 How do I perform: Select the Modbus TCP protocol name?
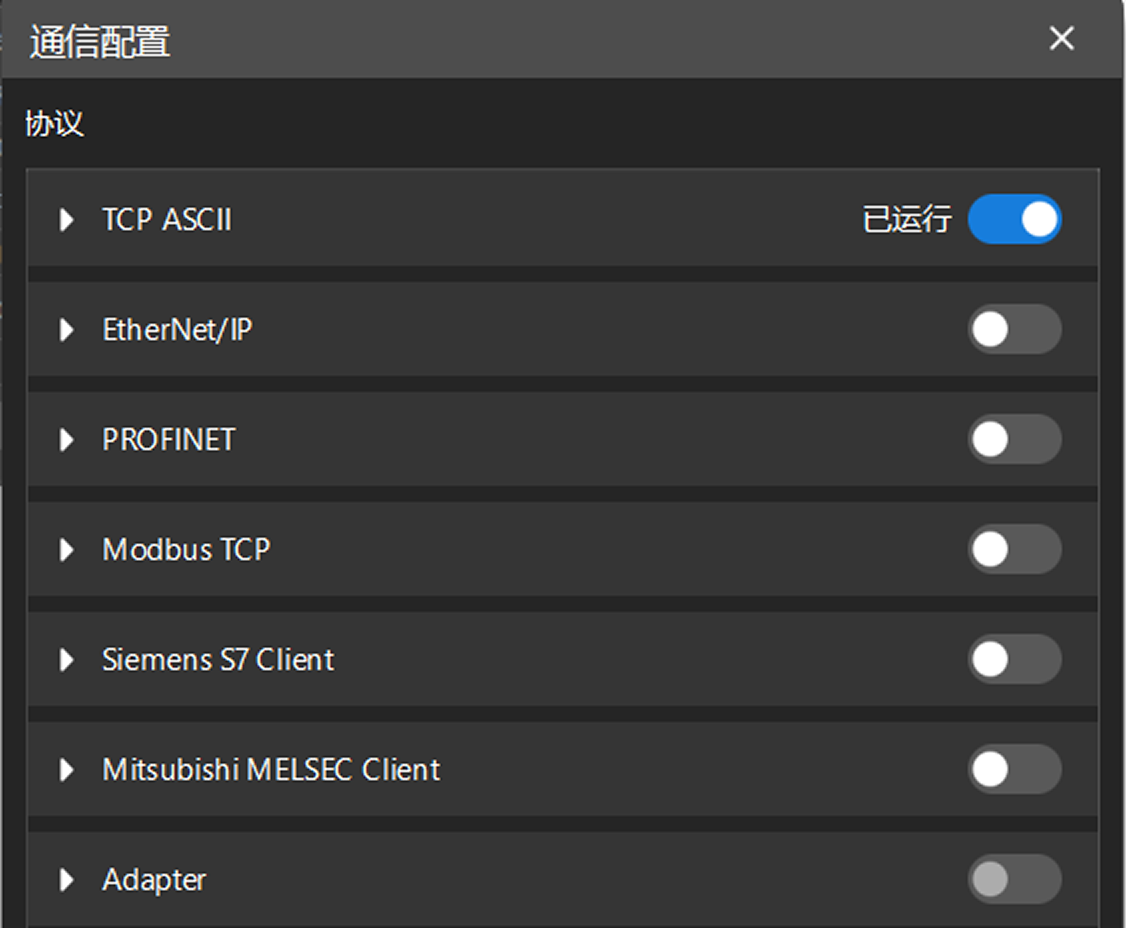tap(186, 550)
